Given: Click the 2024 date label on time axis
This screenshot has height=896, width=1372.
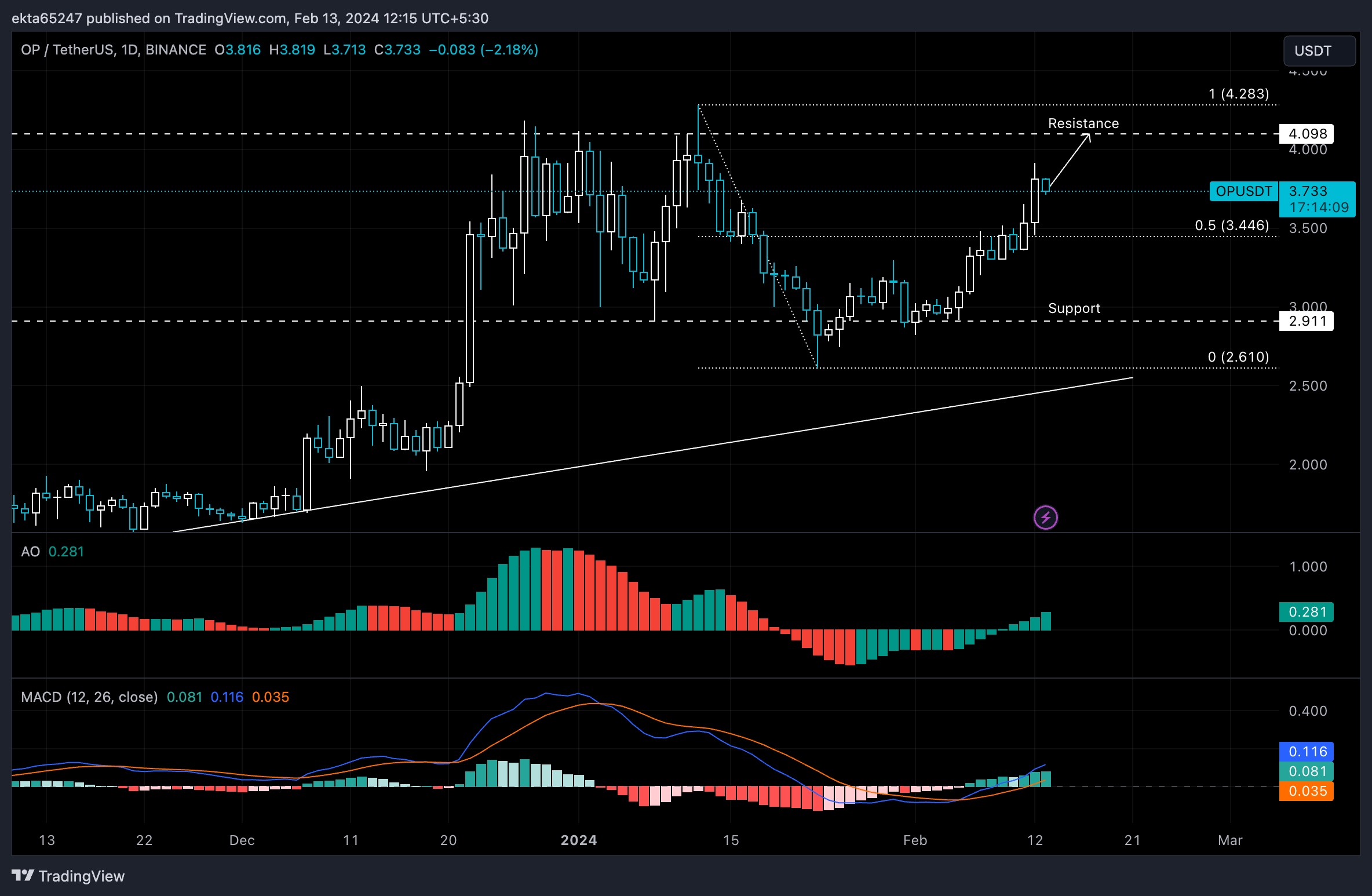Looking at the screenshot, I should click(578, 840).
